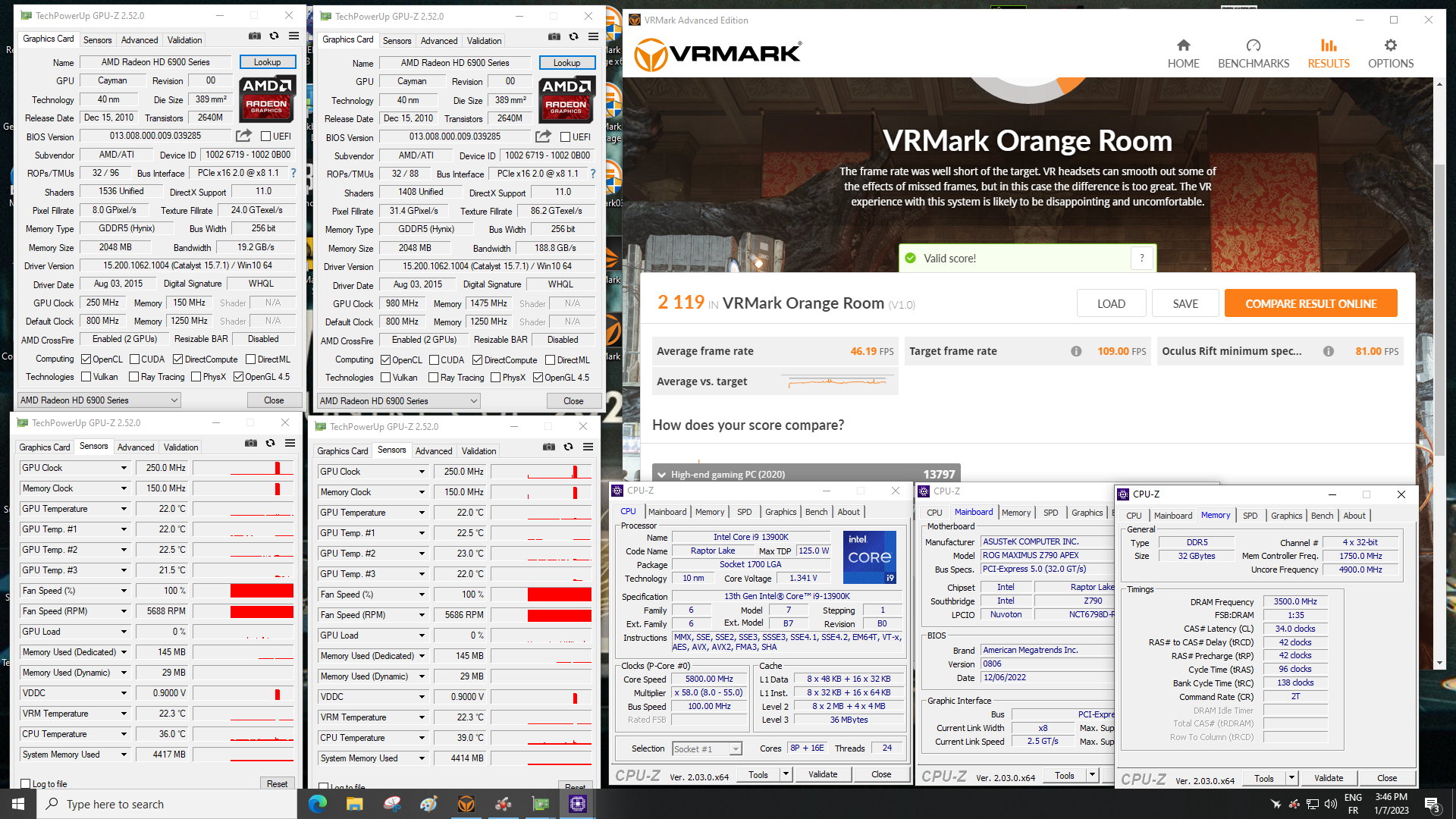Click Reset in bottom-left GPU-Z Sensors
The image size is (1456, 819).
tap(277, 783)
